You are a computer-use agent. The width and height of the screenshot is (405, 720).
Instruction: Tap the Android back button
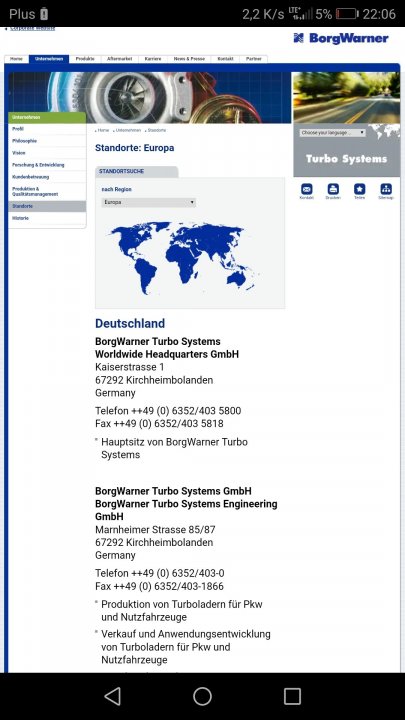point(112,696)
